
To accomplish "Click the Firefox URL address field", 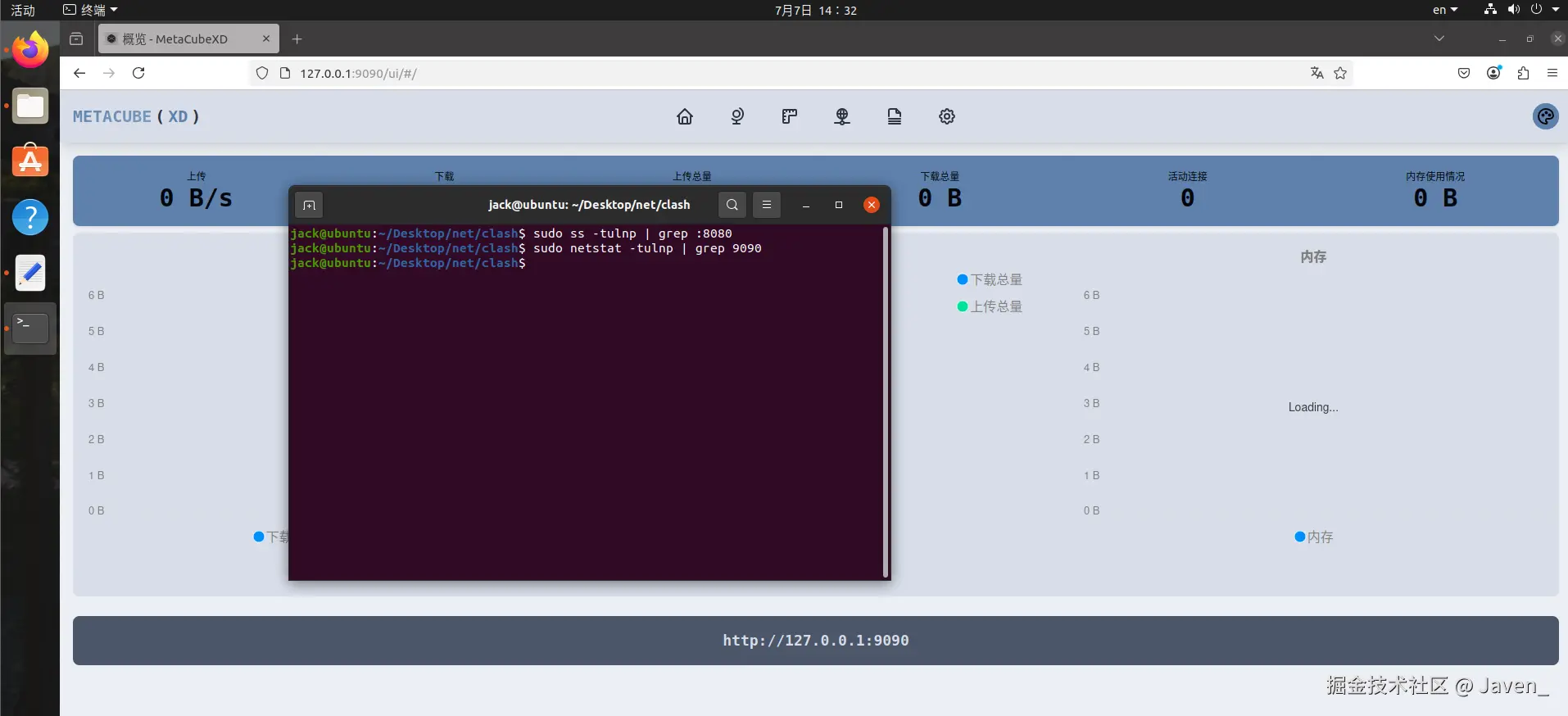I will point(737,73).
